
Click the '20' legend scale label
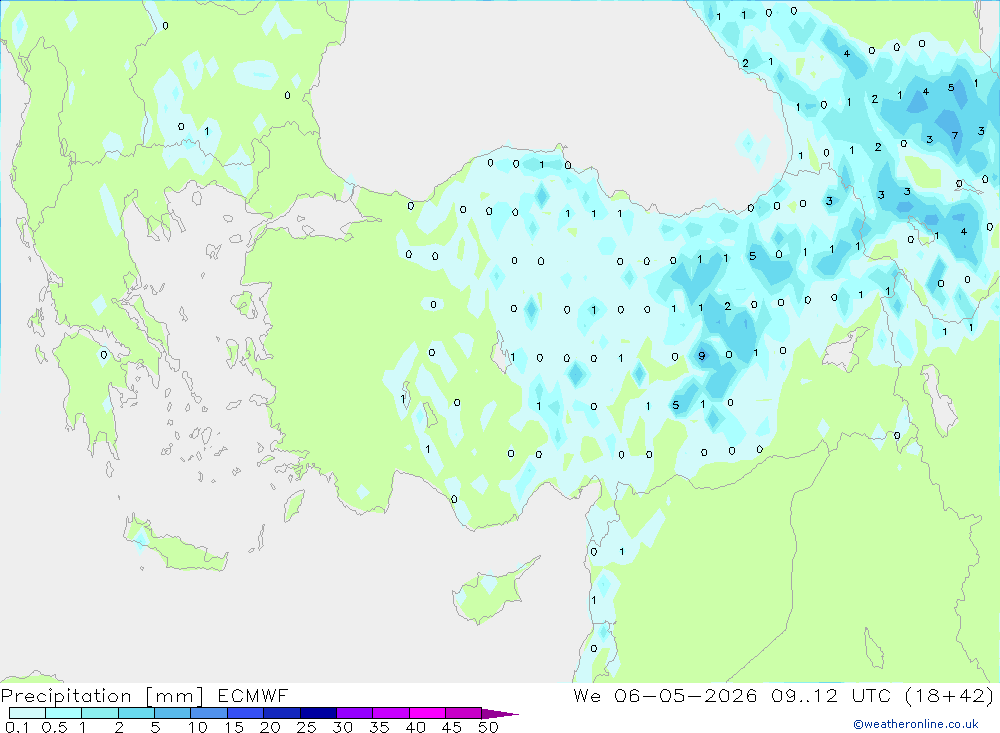coord(270,727)
